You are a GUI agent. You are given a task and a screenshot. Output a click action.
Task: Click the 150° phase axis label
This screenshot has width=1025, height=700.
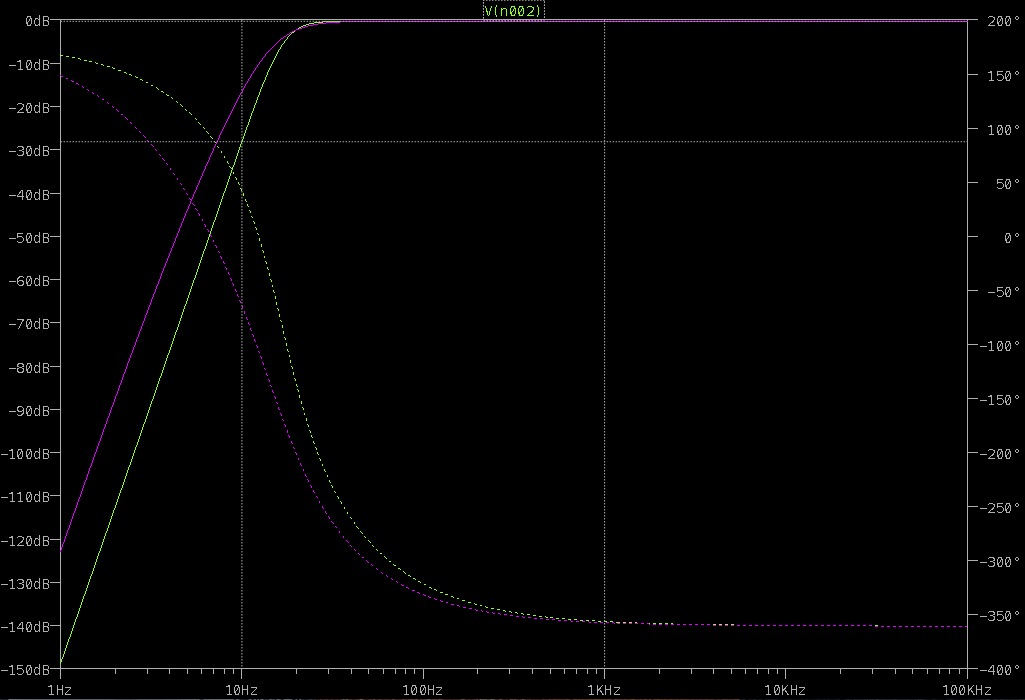[x=1003, y=76]
